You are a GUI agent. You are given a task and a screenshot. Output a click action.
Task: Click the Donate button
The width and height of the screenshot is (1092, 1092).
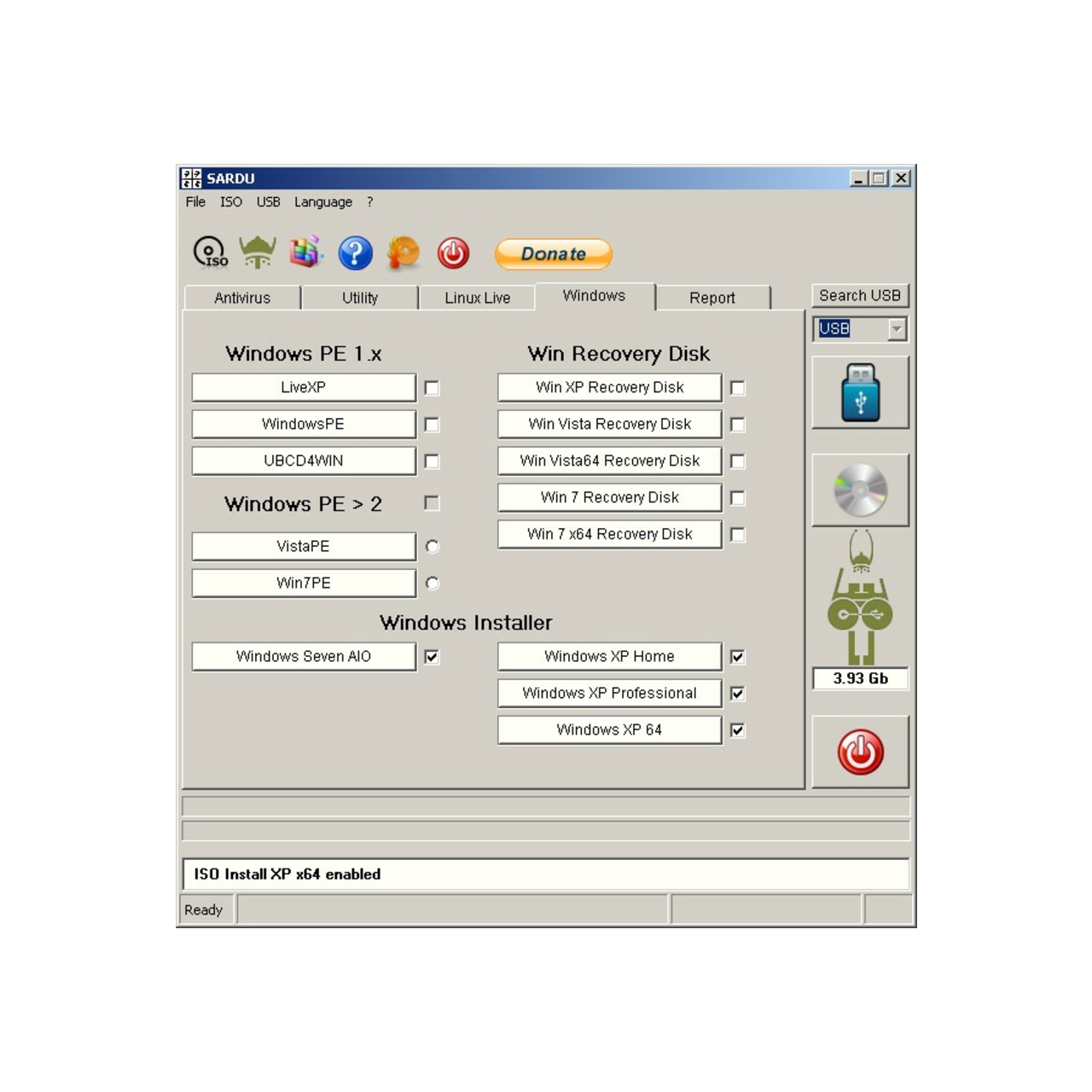(x=553, y=253)
